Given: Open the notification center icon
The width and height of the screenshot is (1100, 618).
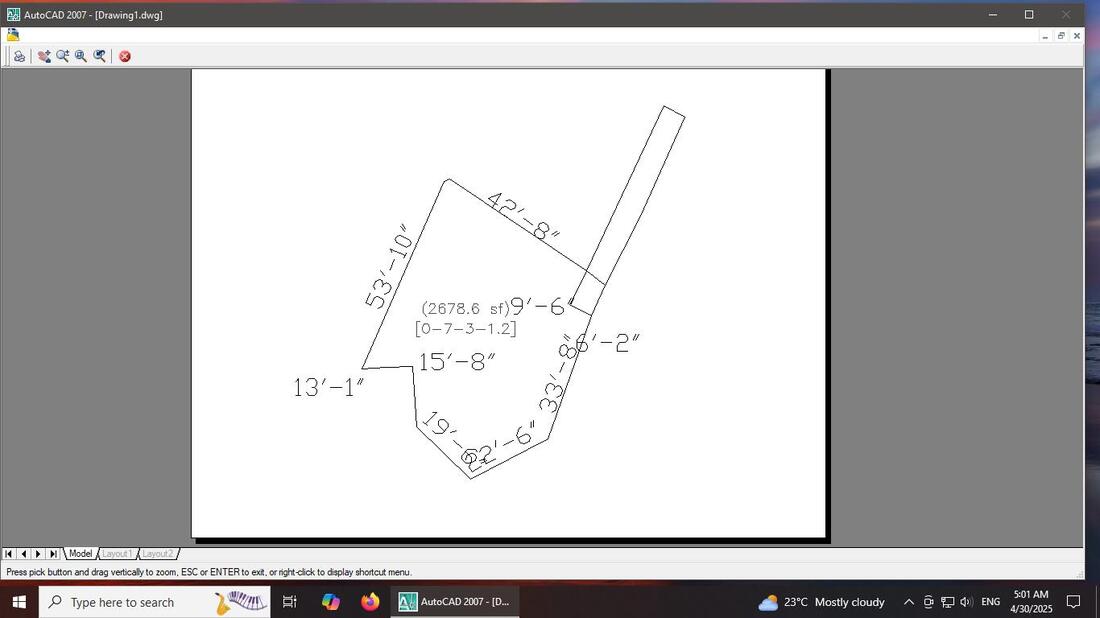Looking at the screenshot, I should pyautogui.click(x=1073, y=602).
